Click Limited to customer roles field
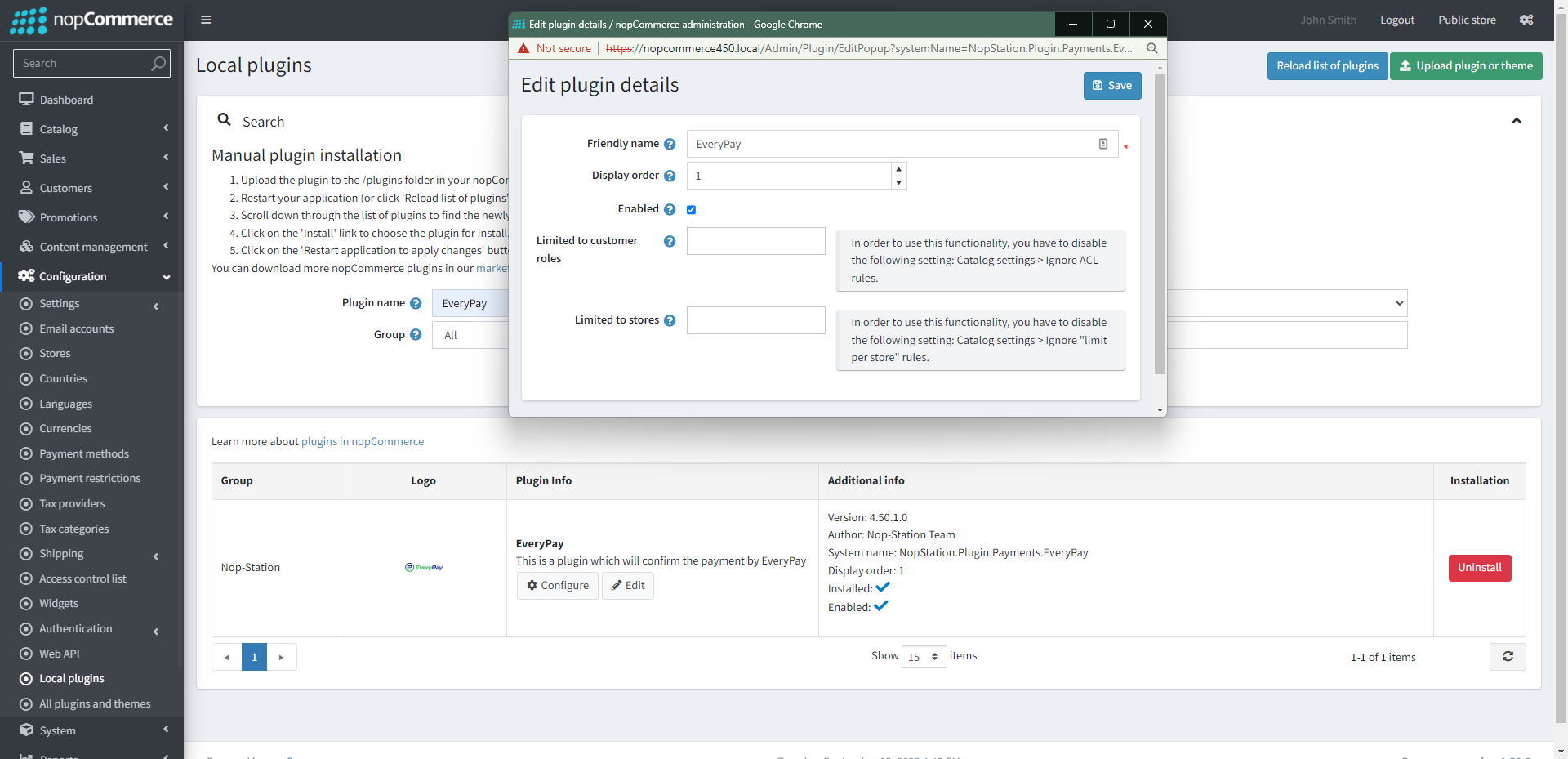Image resolution: width=1568 pixels, height=759 pixels. tap(756, 241)
